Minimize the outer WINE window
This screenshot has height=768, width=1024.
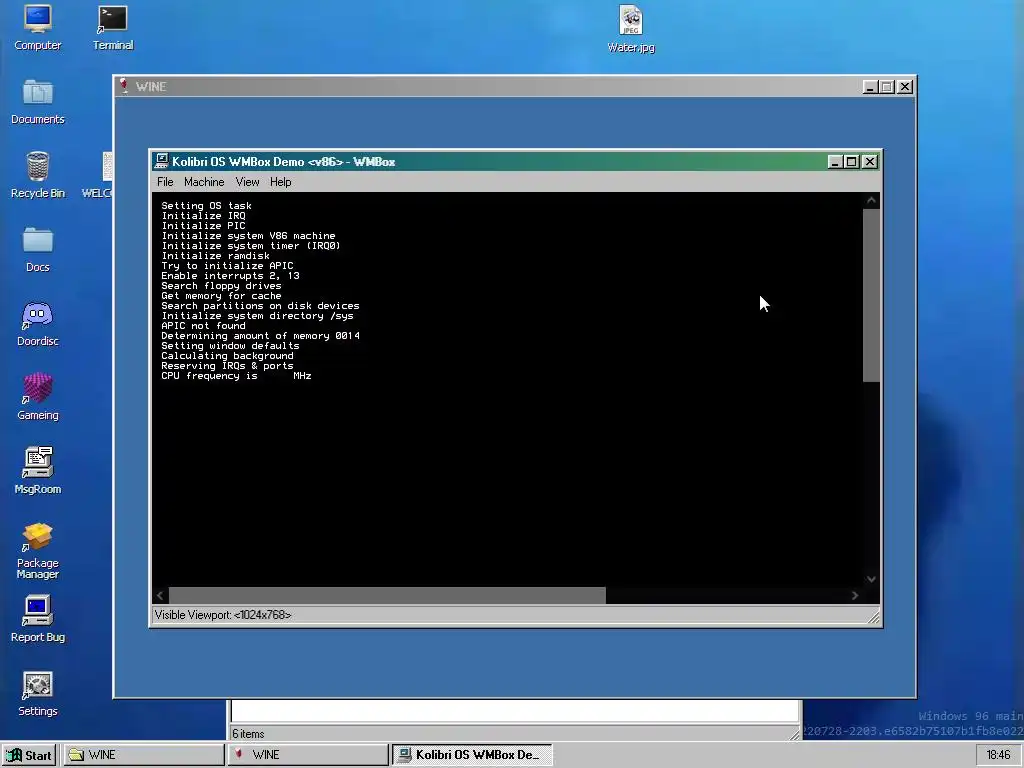click(x=870, y=87)
